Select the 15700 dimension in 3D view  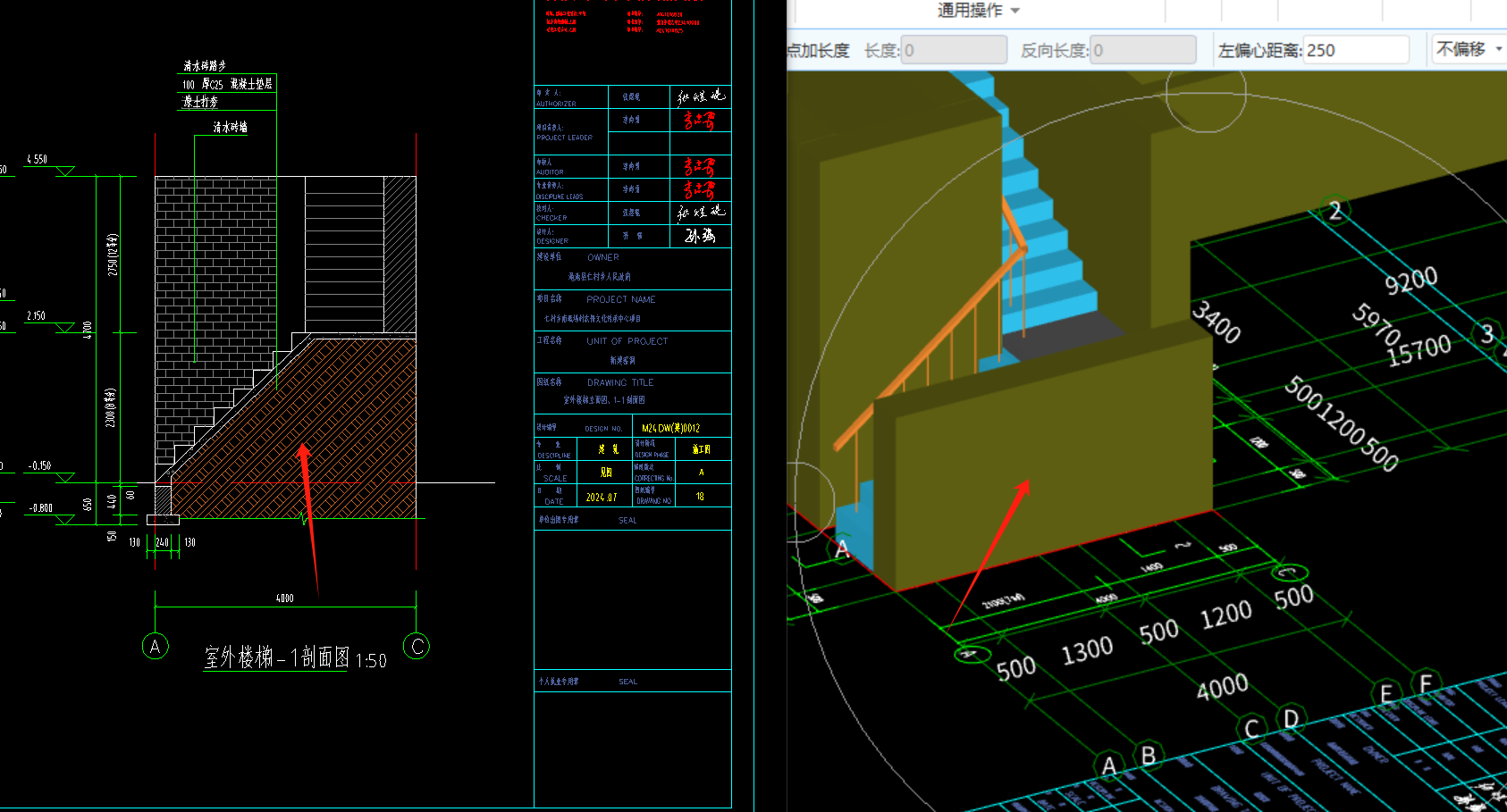(1419, 349)
